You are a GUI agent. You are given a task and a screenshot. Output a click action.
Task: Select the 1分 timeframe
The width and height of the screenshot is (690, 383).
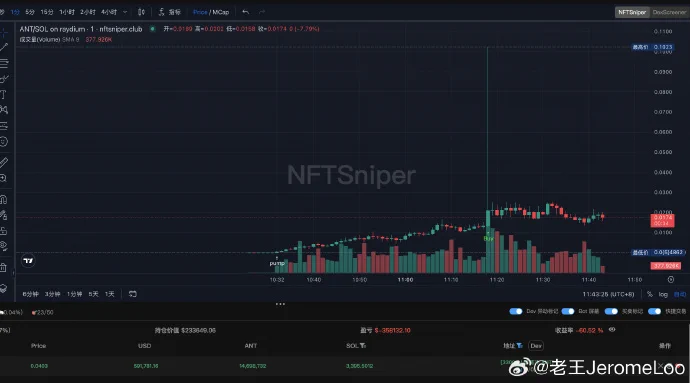coord(15,12)
